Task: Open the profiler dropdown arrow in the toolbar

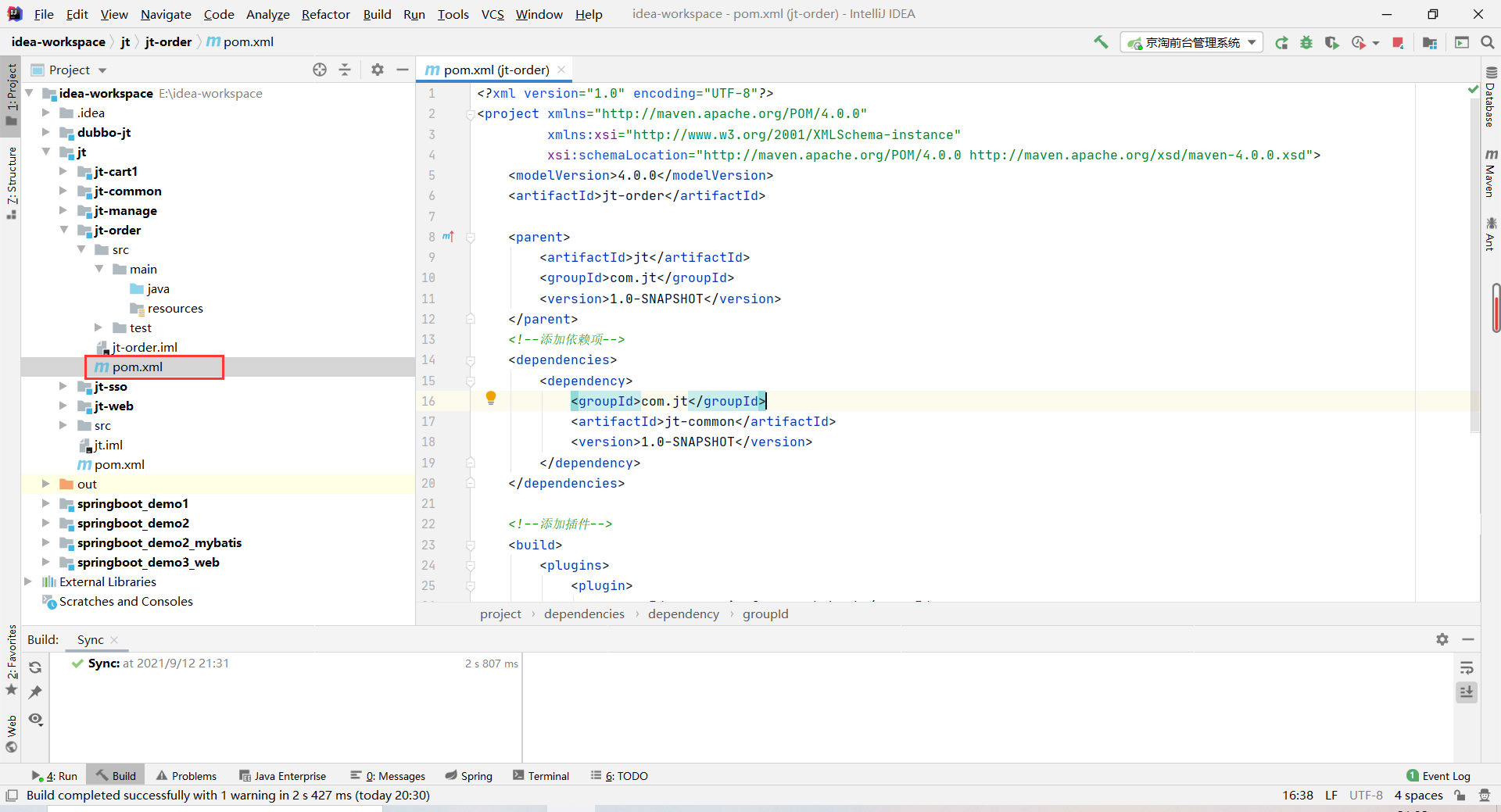Action: pos(1376,43)
